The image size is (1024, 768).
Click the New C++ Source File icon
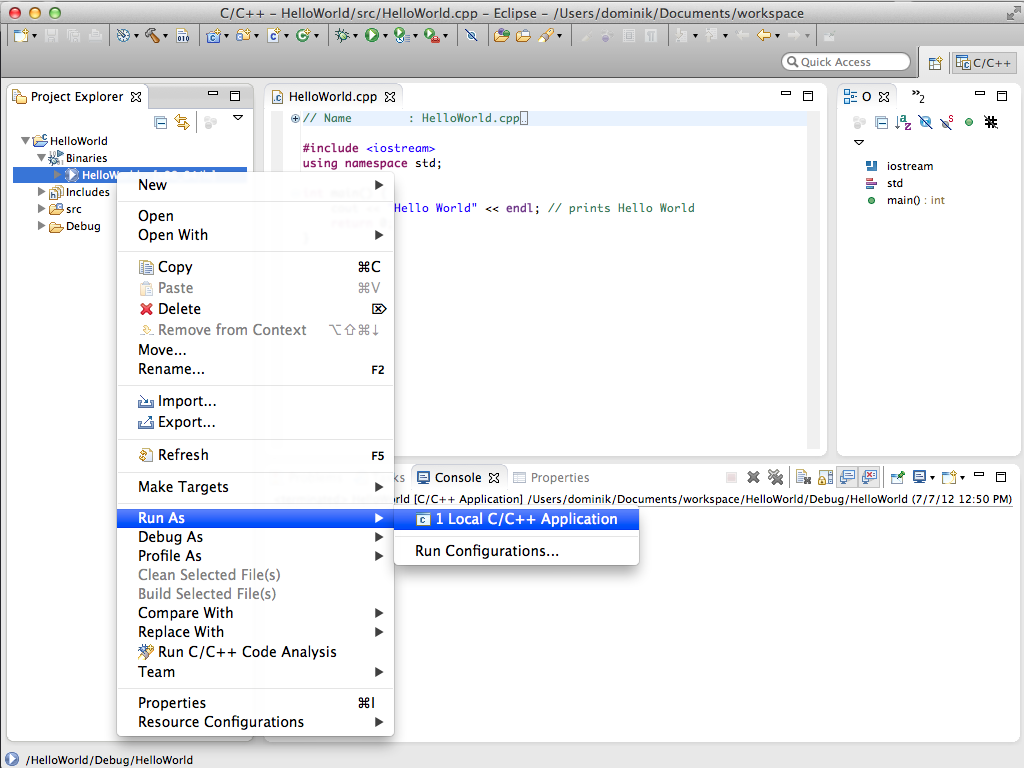click(x=274, y=35)
